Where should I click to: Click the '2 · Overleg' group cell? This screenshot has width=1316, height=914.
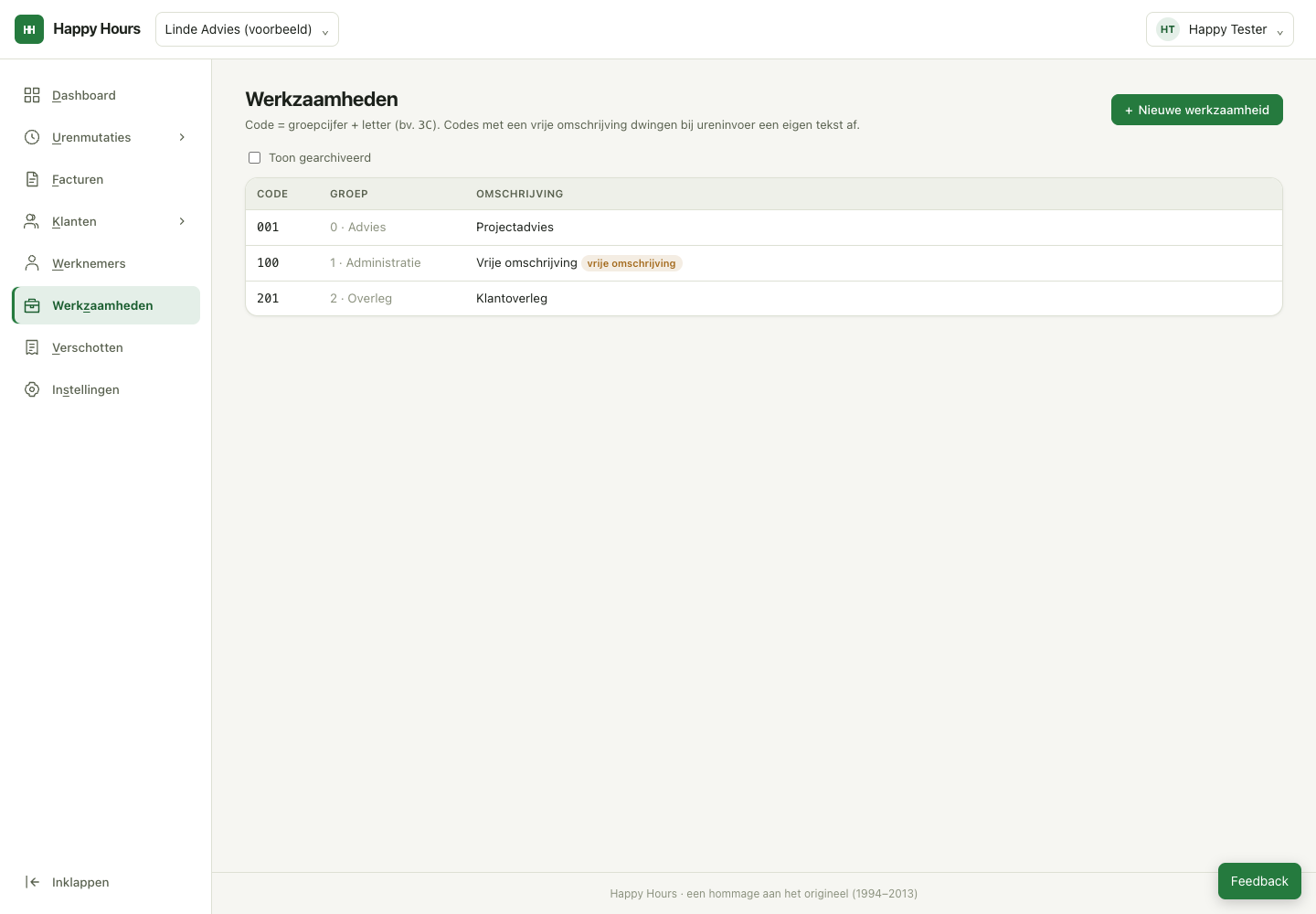[361, 299]
